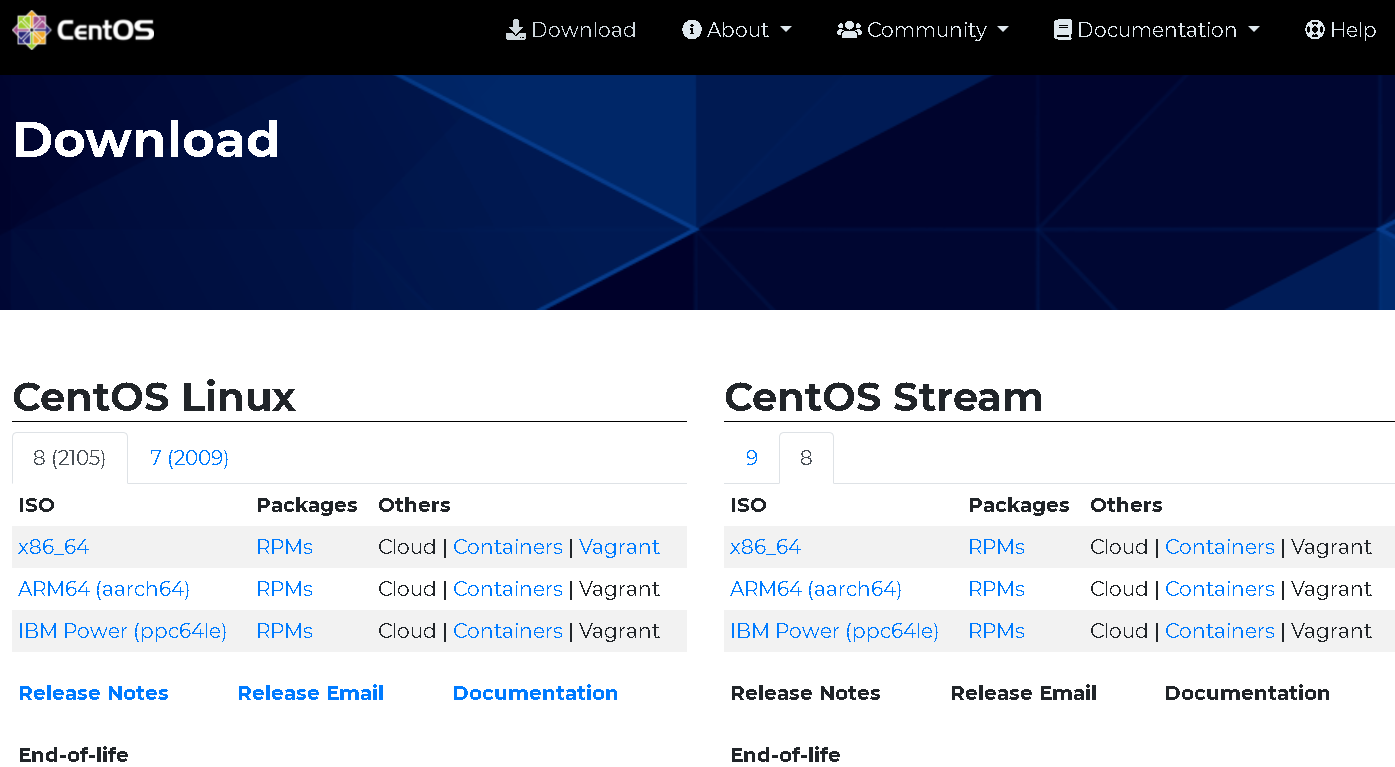Open CentOS Linux Documentation link
Image resolution: width=1395 pixels, height=767 pixels.
[535, 693]
